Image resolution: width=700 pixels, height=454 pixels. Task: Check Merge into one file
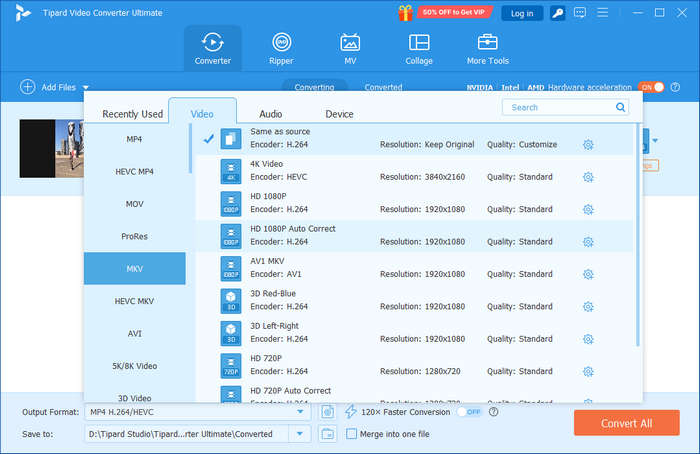351,433
